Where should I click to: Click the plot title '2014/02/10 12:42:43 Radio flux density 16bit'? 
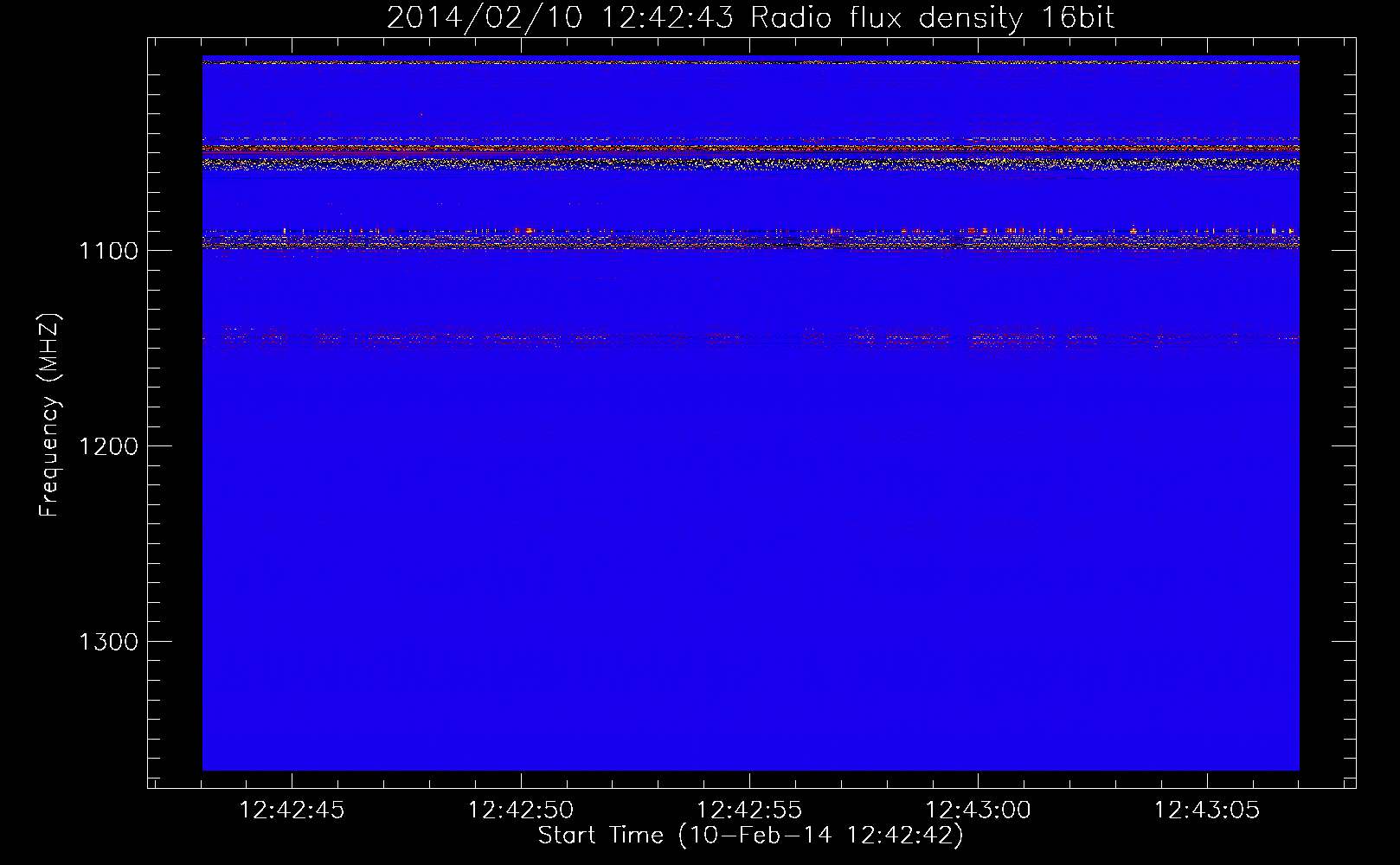(x=750, y=17)
